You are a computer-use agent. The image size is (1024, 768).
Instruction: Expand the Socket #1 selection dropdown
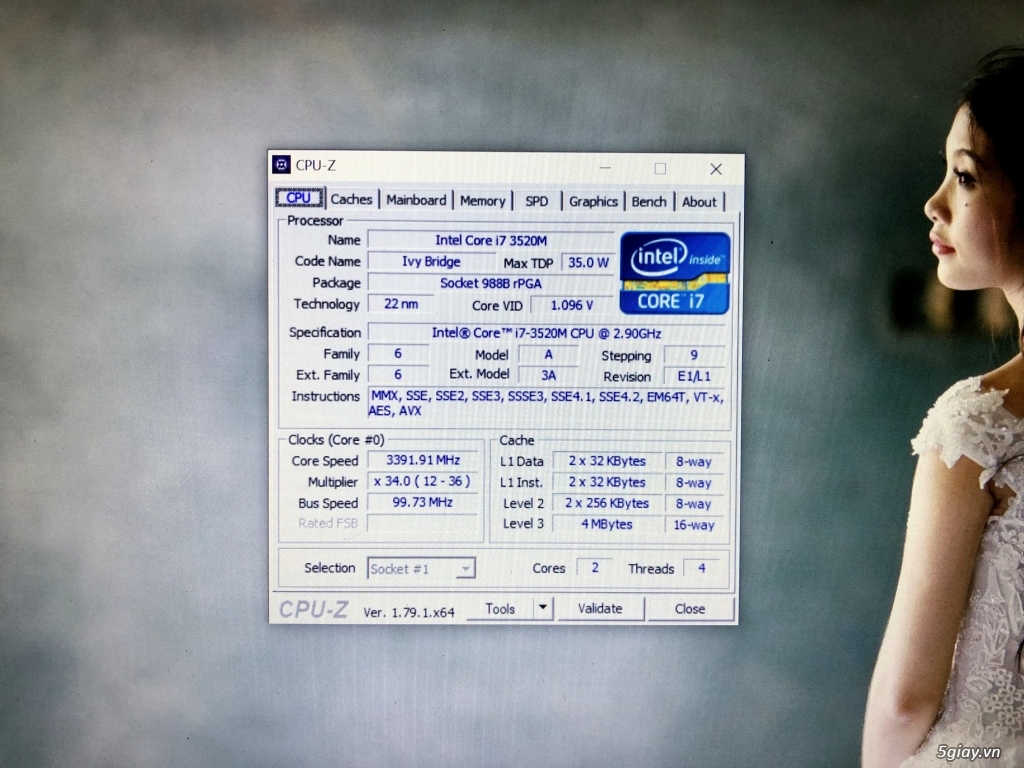(421, 569)
